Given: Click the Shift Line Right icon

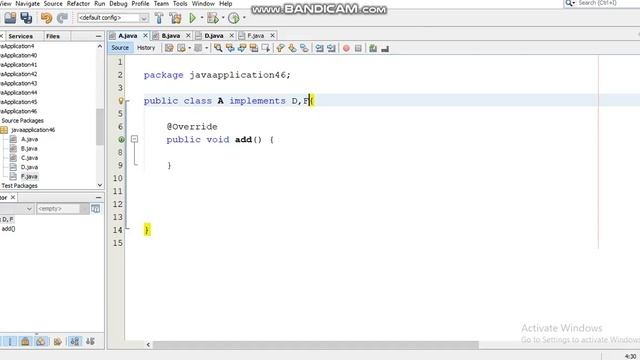Looking at the screenshot, I should (x=331, y=48).
